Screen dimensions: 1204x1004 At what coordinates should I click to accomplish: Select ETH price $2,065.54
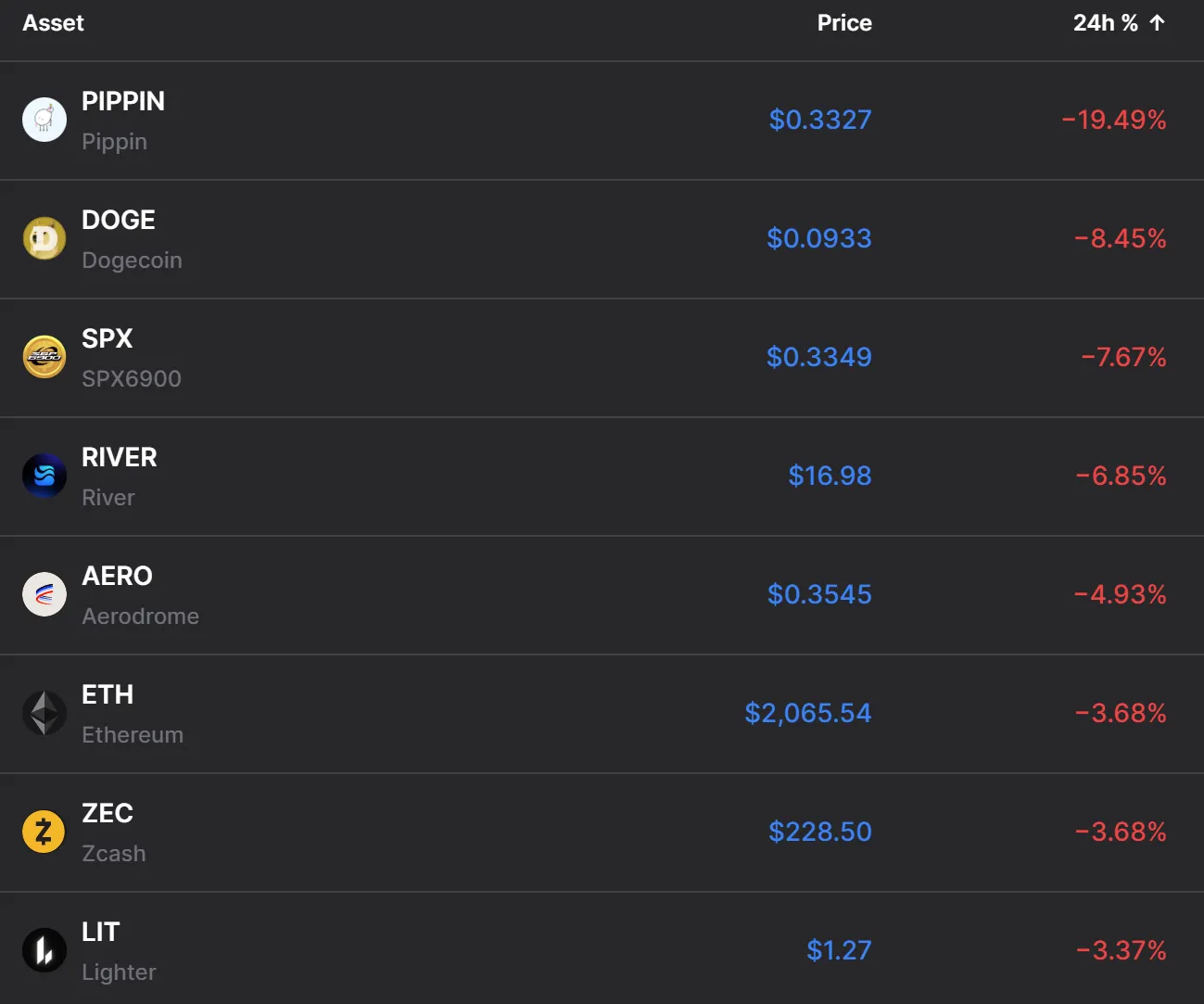click(807, 713)
